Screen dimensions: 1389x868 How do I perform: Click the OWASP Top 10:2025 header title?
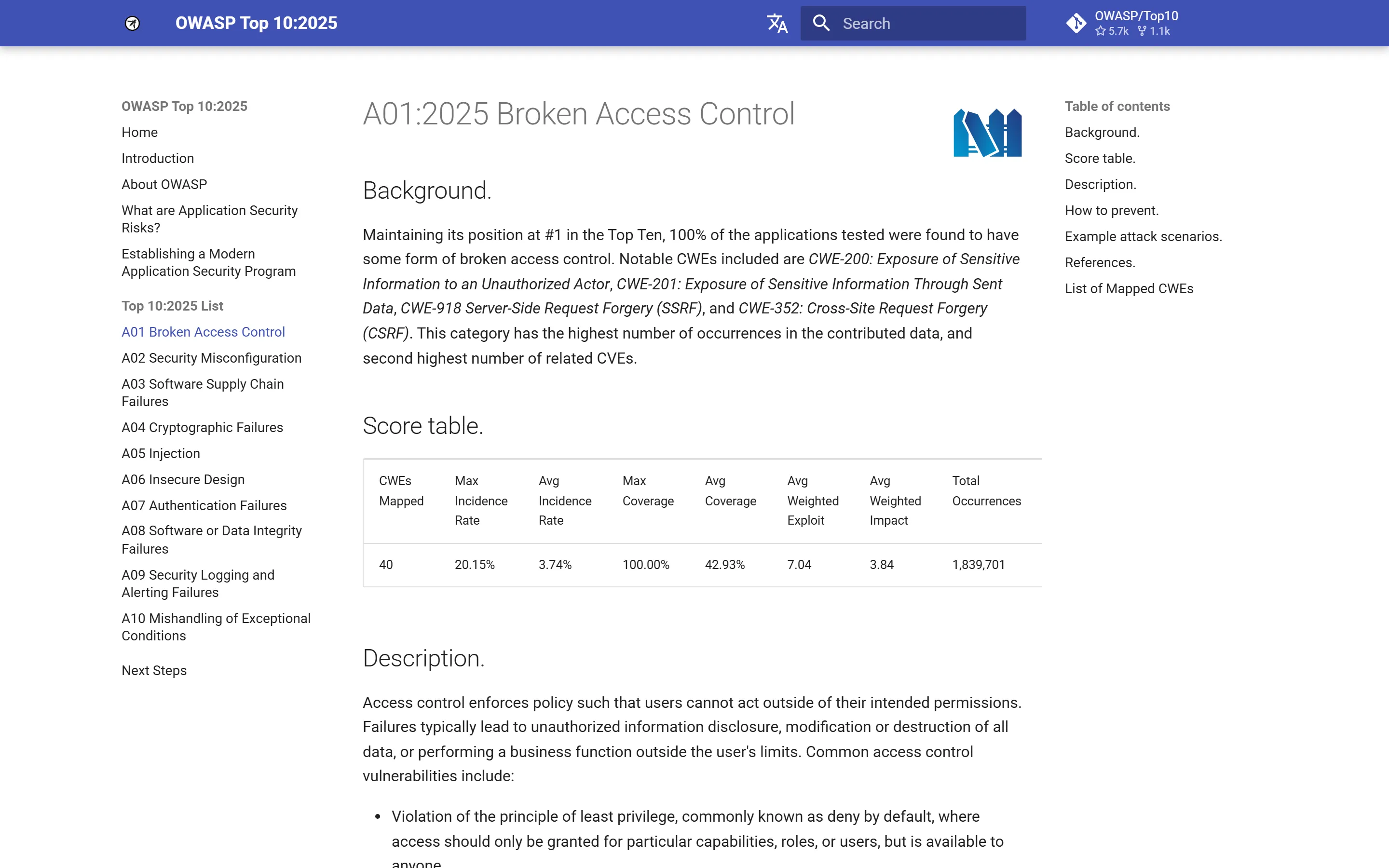(x=256, y=23)
